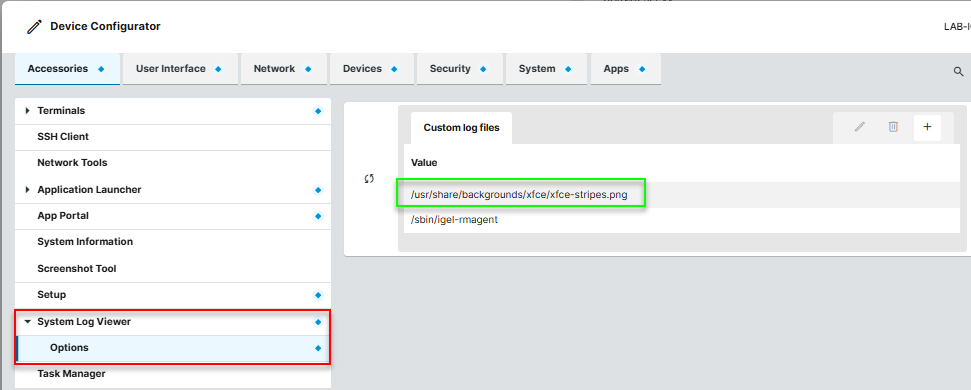Select the /sbin/igel-rmagent row
The image size is (971, 390).
click(682, 220)
